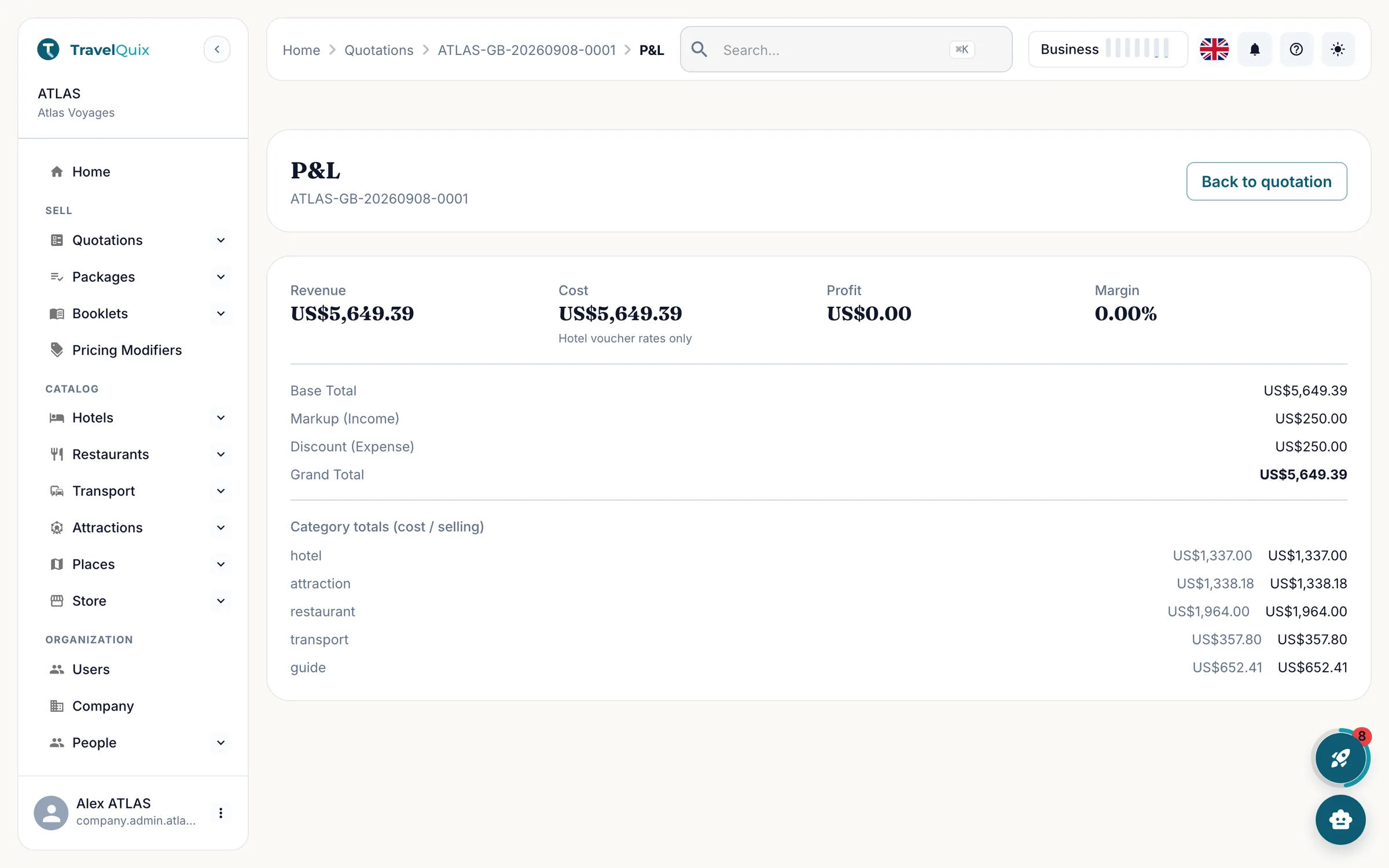Expand the Packages submenu chevron
Image resolution: width=1389 pixels, height=868 pixels.
221,277
